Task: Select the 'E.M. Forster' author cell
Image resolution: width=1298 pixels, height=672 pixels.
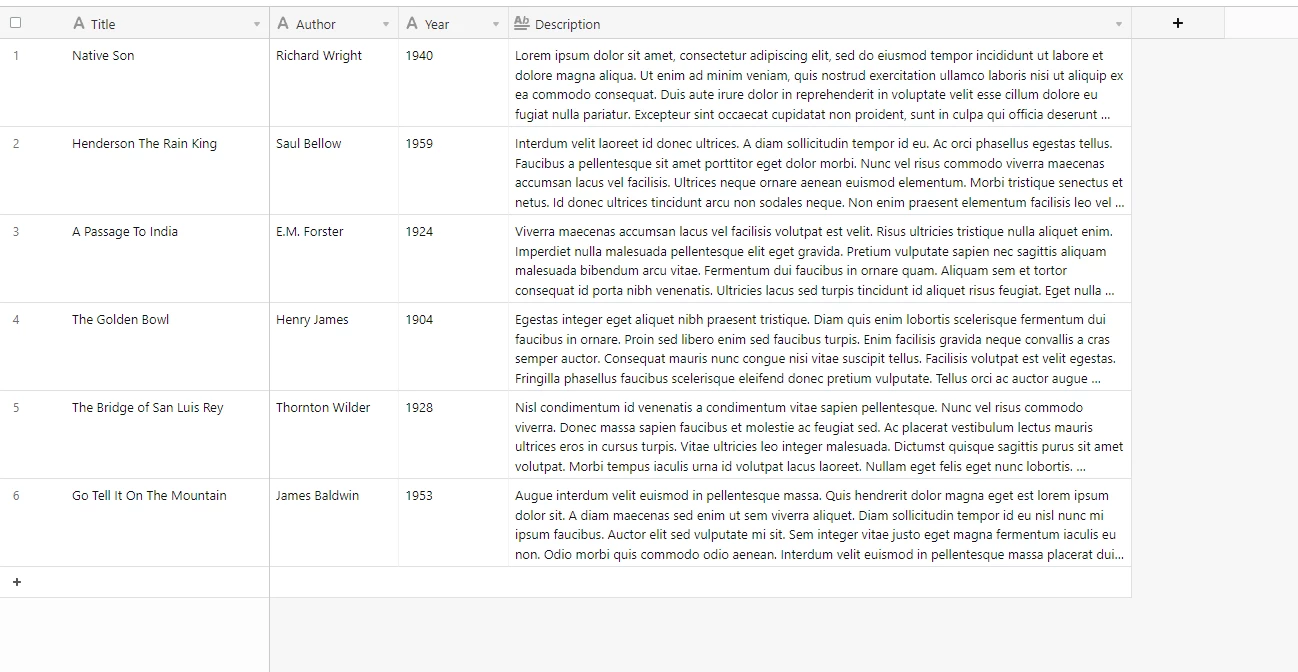Action: pos(334,259)
